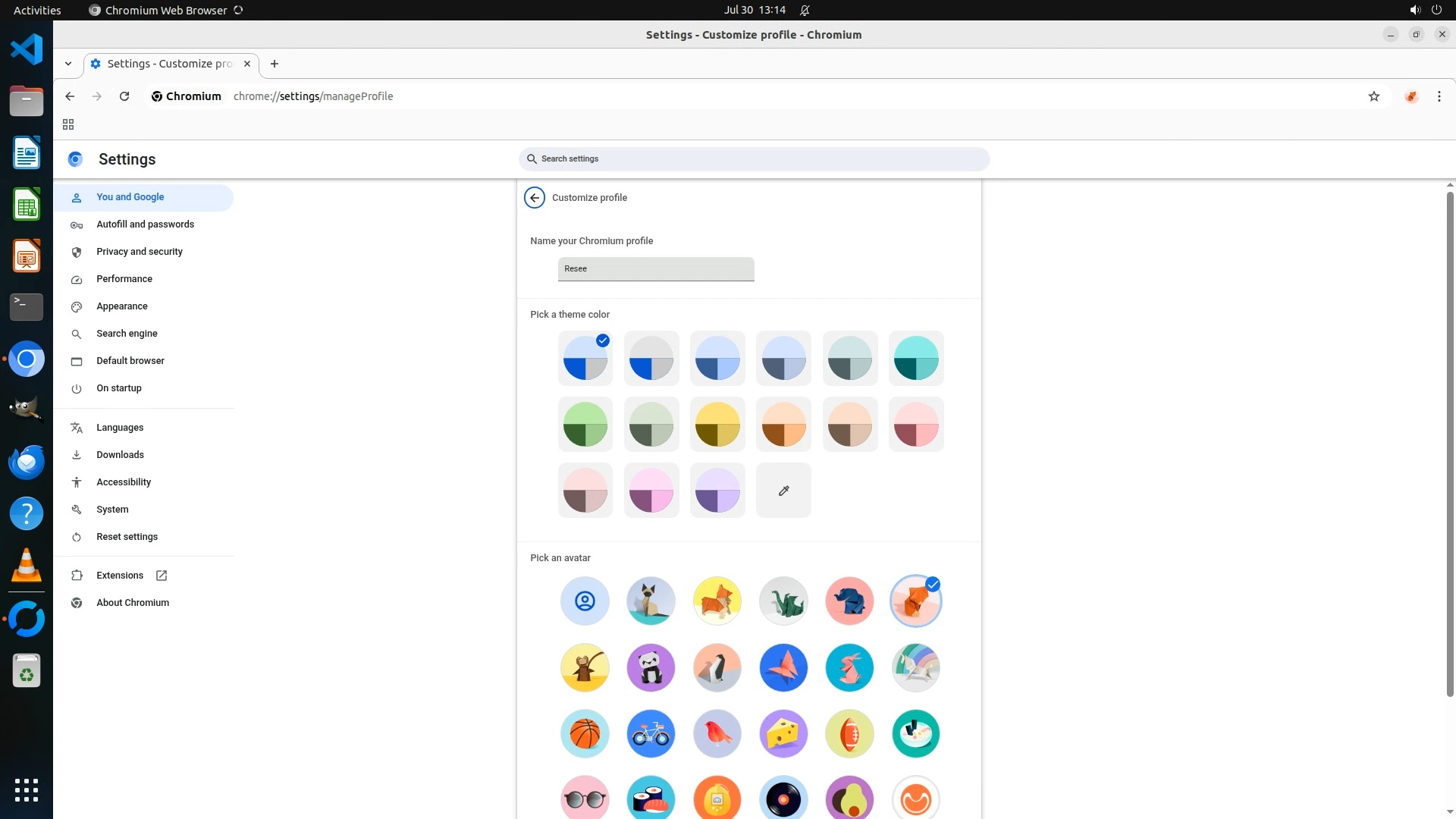This screenshot has height=819, width=1456.
Task: Reload the page with the refresh icon
Action: tap(124, 96)
